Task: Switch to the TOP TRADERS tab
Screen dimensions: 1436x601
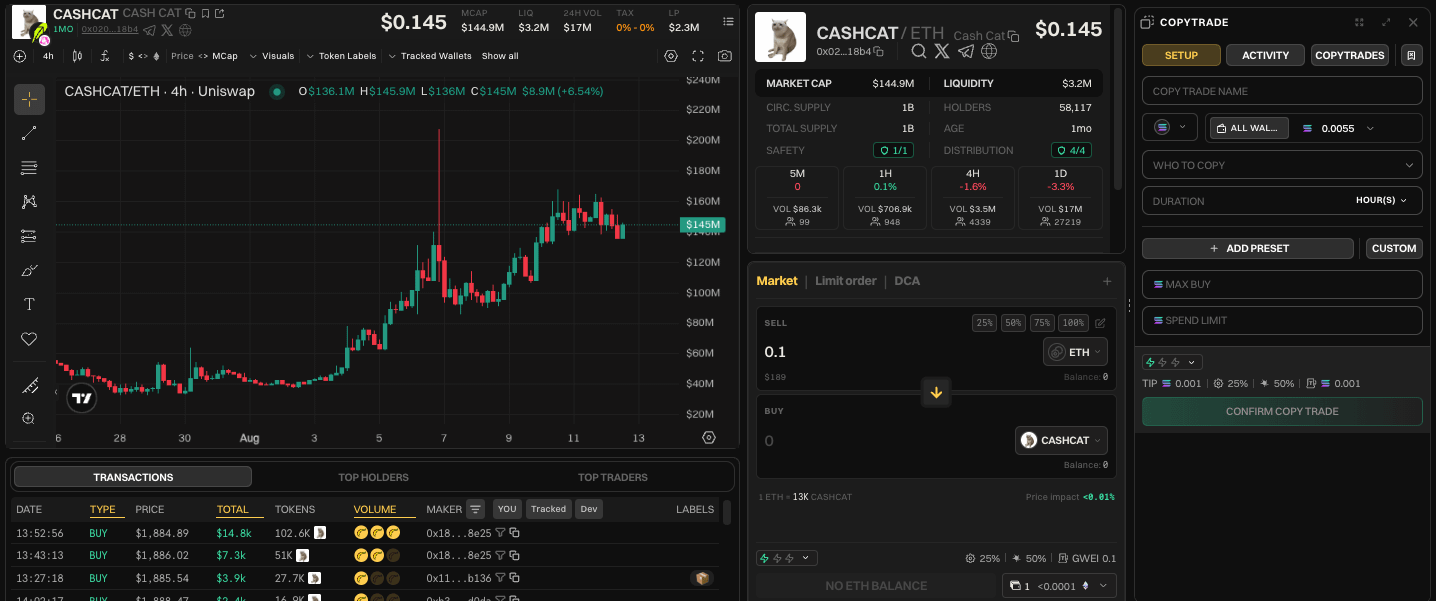Action: coord(613,477)
